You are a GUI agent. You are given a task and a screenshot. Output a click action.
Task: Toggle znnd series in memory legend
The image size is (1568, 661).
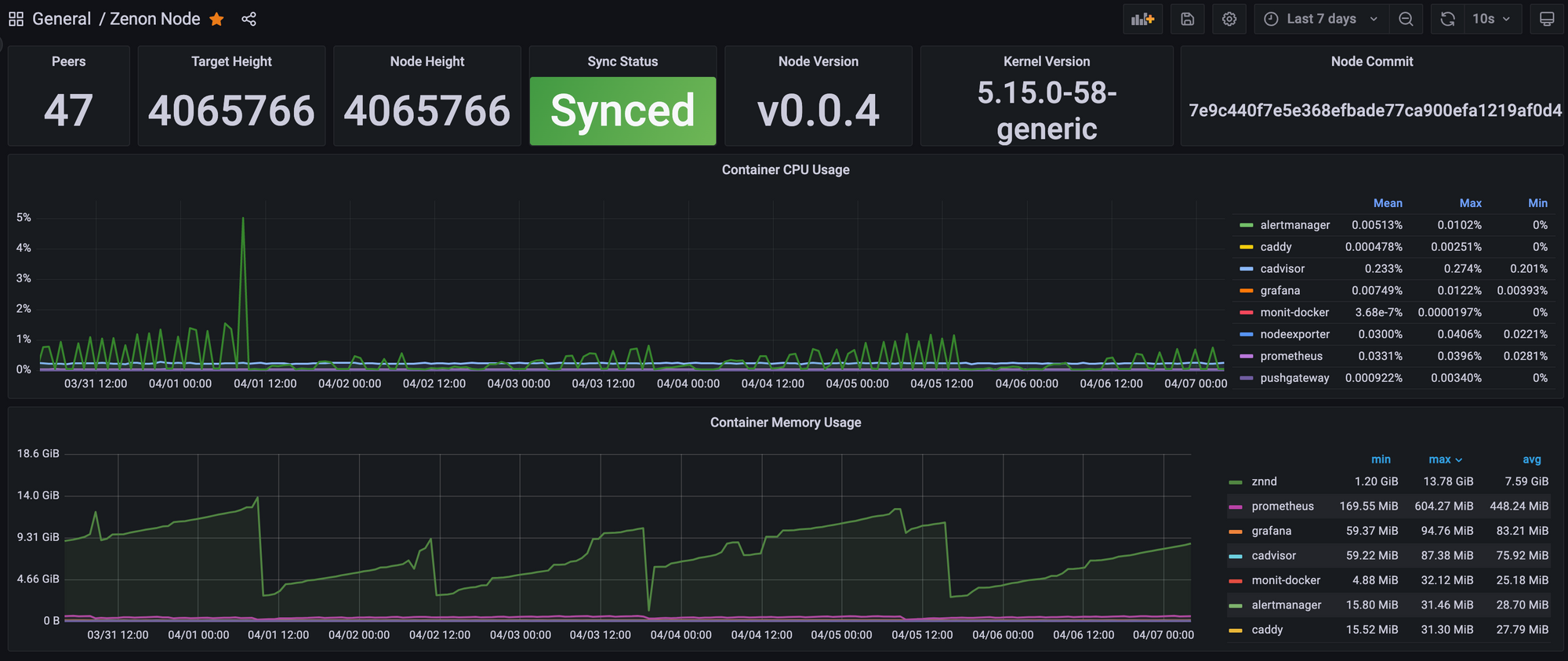pyautogui.click(x=1264, y=481)
